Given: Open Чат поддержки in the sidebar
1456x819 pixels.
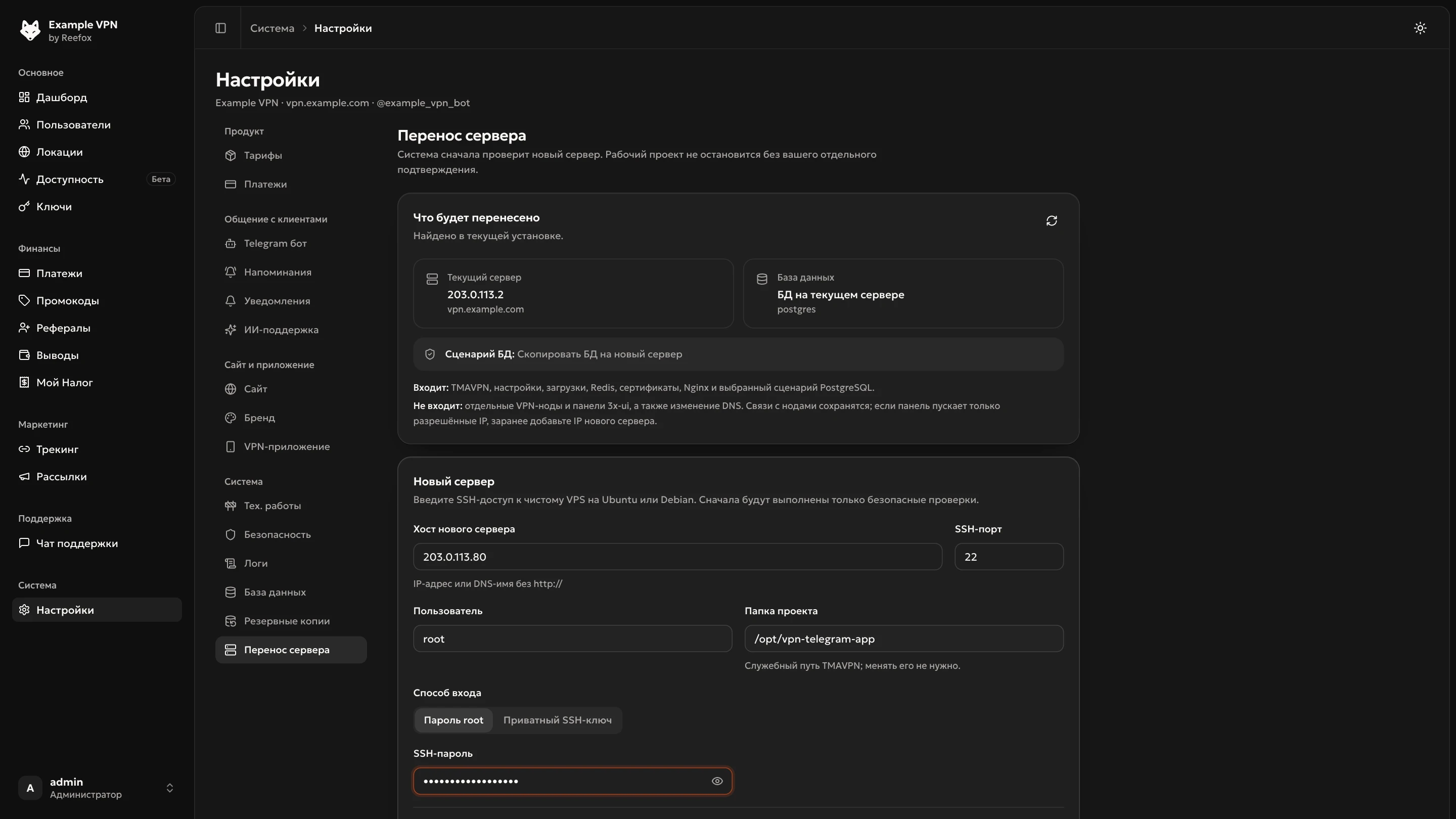Looking at the screenshot, I should click(x=97, y=543).
